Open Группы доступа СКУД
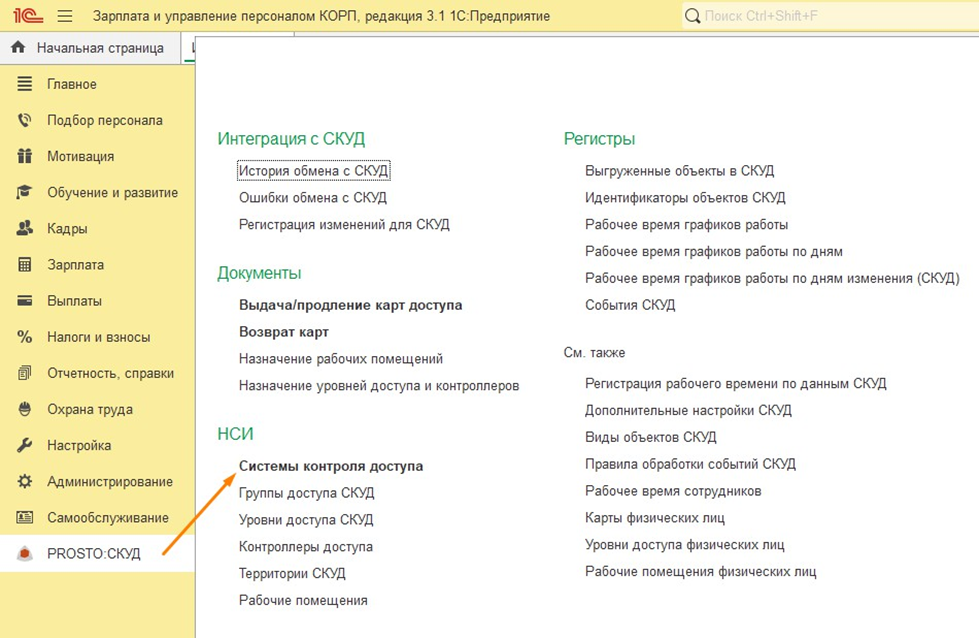Viewport: 979px width, 638px height. [x=307, y=493]
